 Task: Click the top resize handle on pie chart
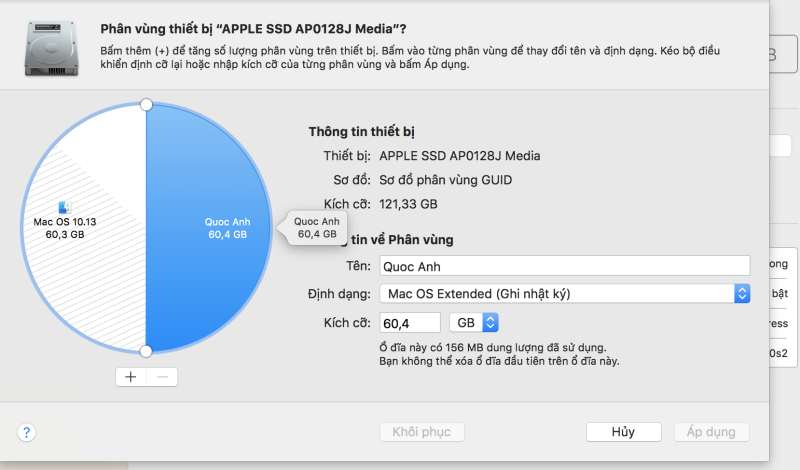(146, 104)
